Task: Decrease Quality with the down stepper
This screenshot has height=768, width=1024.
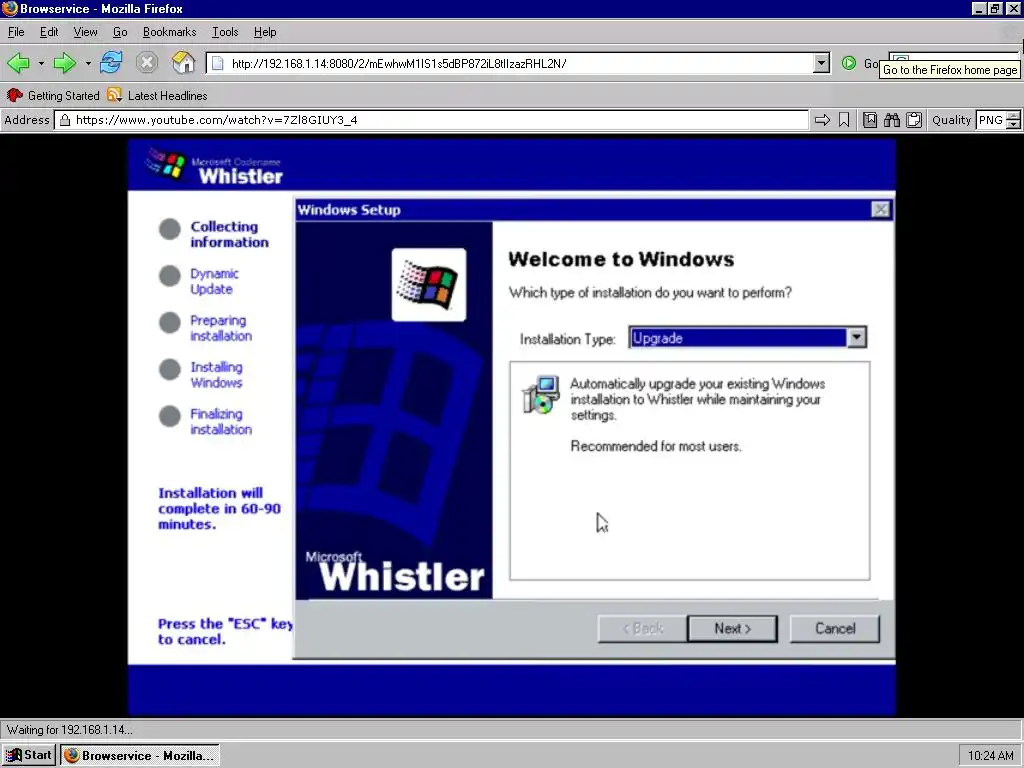Action: coord(1013,124)
